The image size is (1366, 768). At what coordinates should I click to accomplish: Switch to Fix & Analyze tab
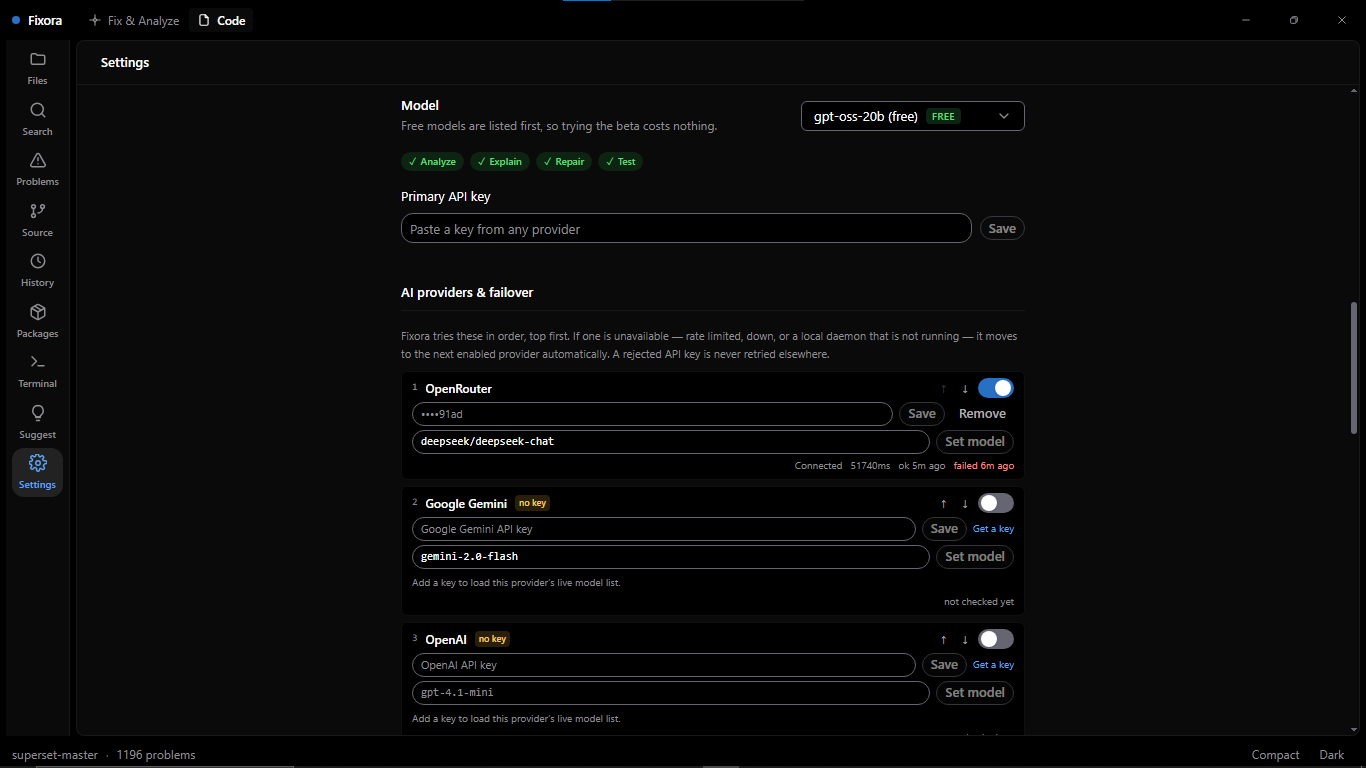pyautogui.click(x=135, y=20)
